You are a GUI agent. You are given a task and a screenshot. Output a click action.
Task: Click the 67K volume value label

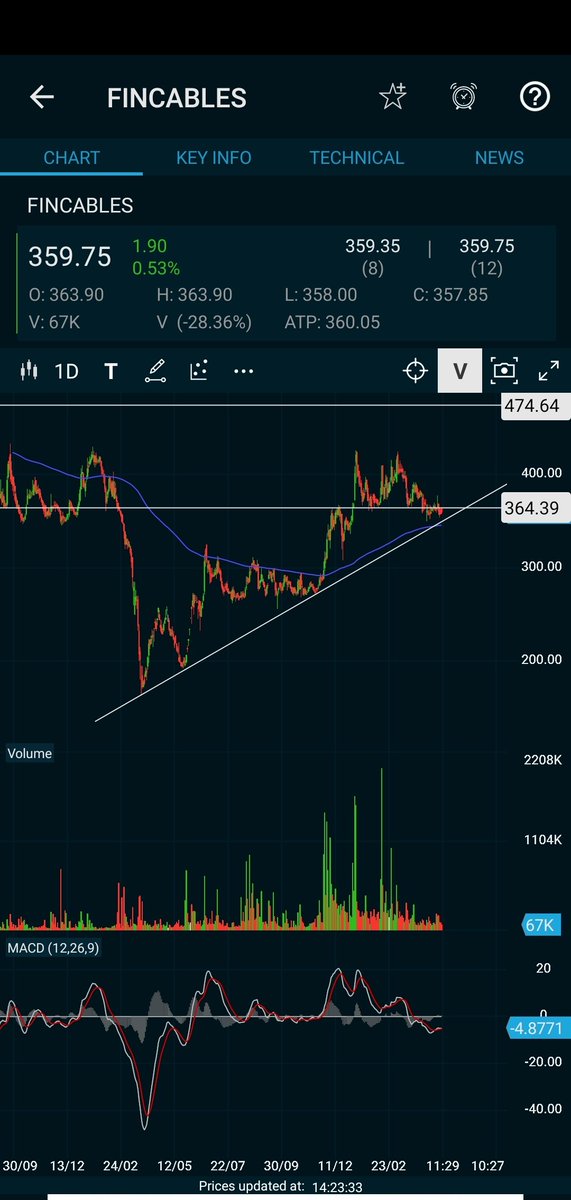pyautogui.click(x=541, y=924)
